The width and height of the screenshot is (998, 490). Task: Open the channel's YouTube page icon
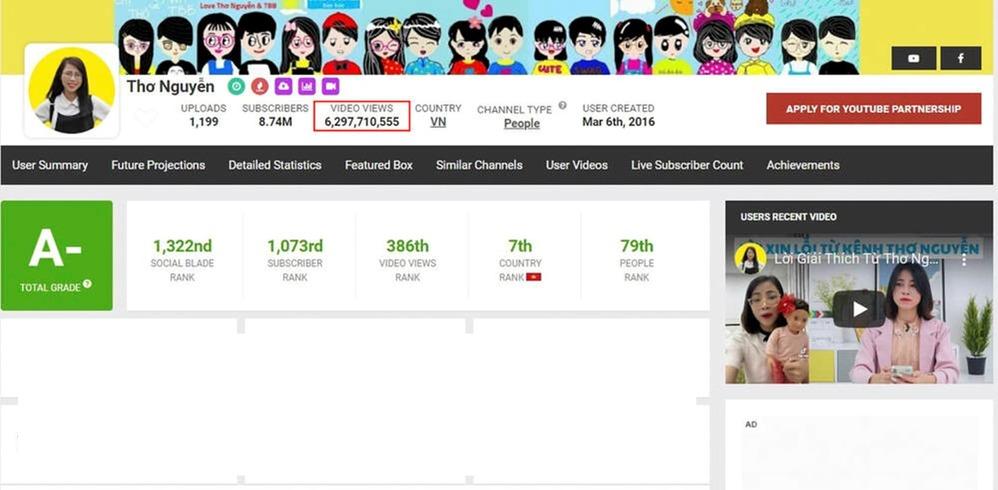click(913, 59)
